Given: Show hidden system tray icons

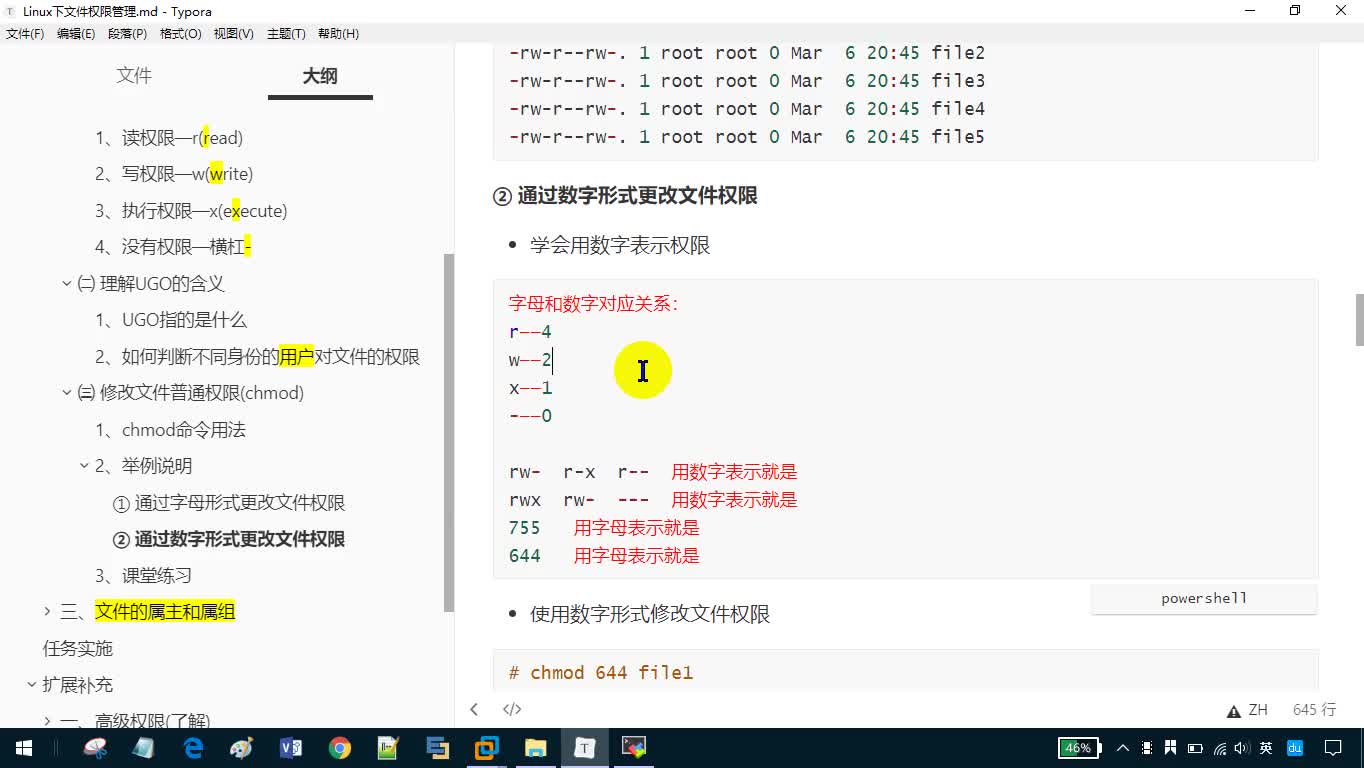Looking at the screenshot, I should pos(1123,748).
